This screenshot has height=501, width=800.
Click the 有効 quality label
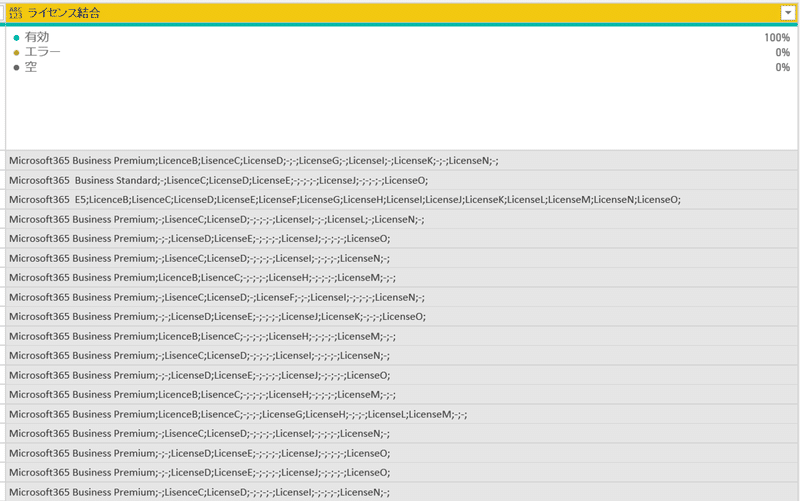pyautogui.click(x=37, y=37)
